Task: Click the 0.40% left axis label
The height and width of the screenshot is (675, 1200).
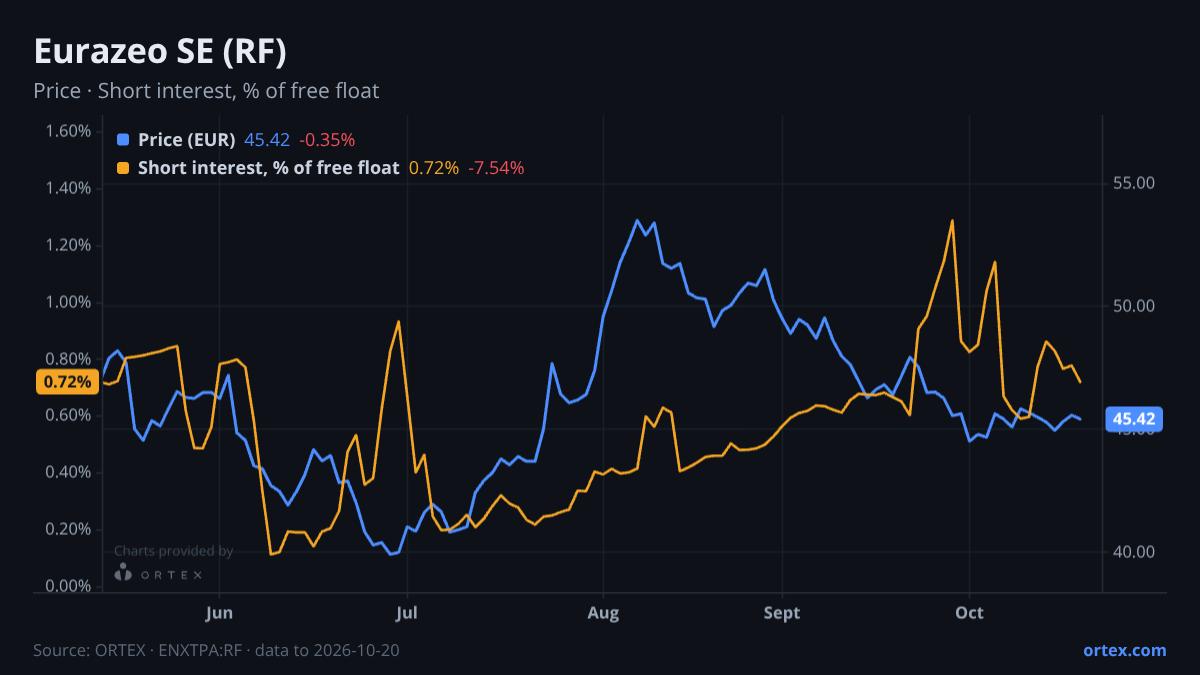Action: (68, 472)
